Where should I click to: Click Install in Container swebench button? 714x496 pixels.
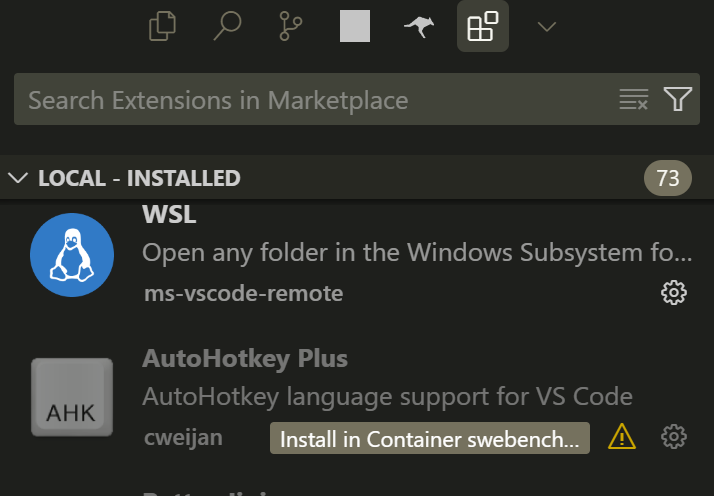pyautogui.click(x=429, y=438)
